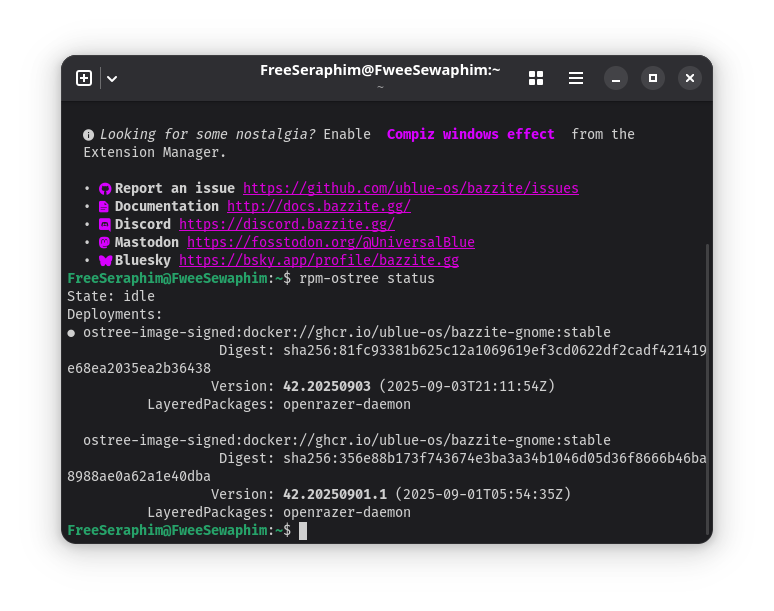Click the Extension Manager text
The image size is (774, 611).
click(x=155, y=153)
